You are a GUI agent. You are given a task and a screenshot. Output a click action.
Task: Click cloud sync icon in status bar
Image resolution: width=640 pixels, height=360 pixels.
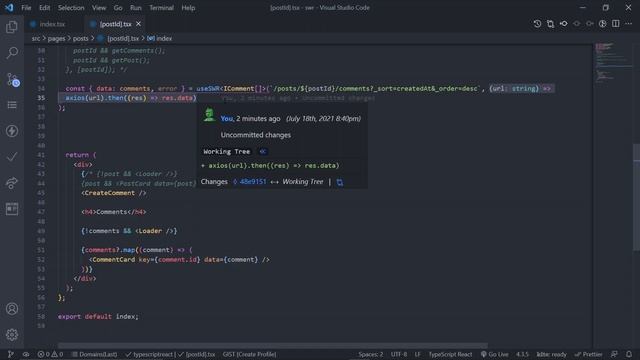click(26, 354)
